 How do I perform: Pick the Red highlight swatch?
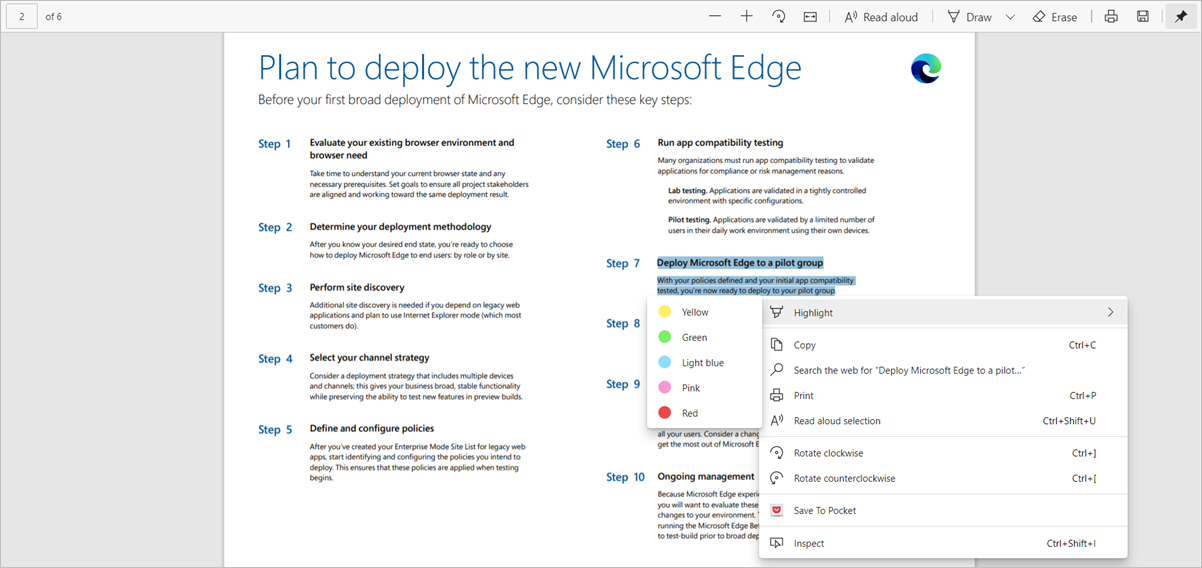pos(665,413)
